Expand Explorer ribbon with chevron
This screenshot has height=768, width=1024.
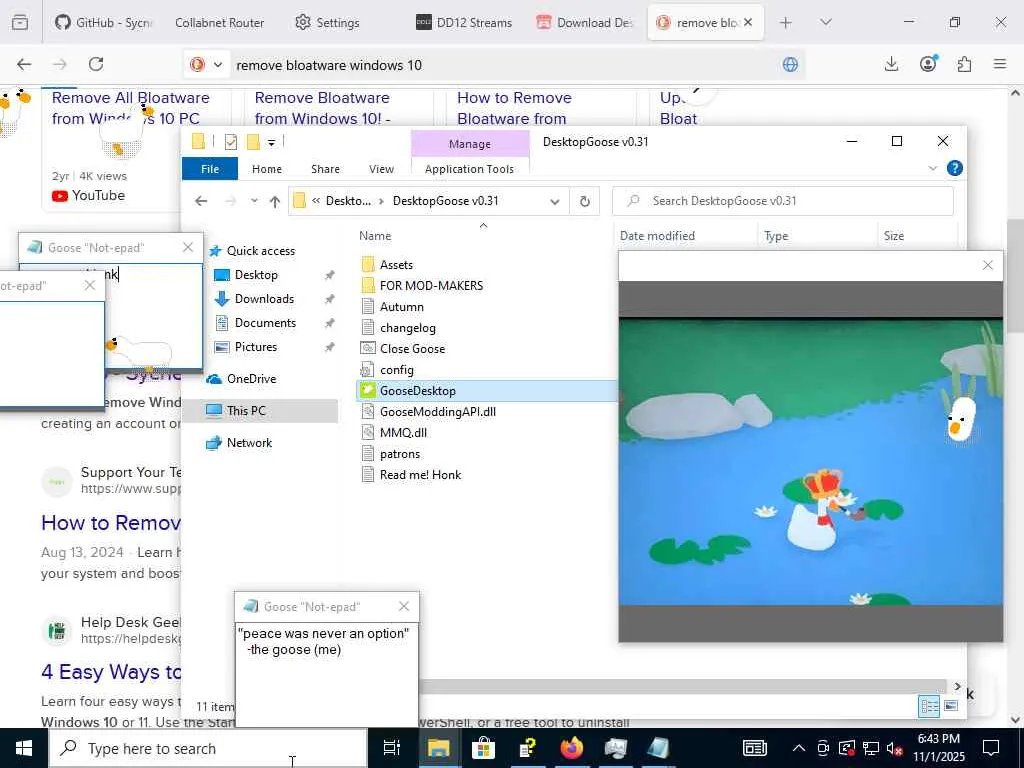pos(933,168)
